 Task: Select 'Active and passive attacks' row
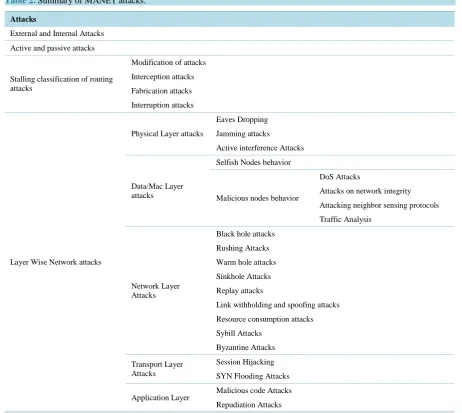230,48
